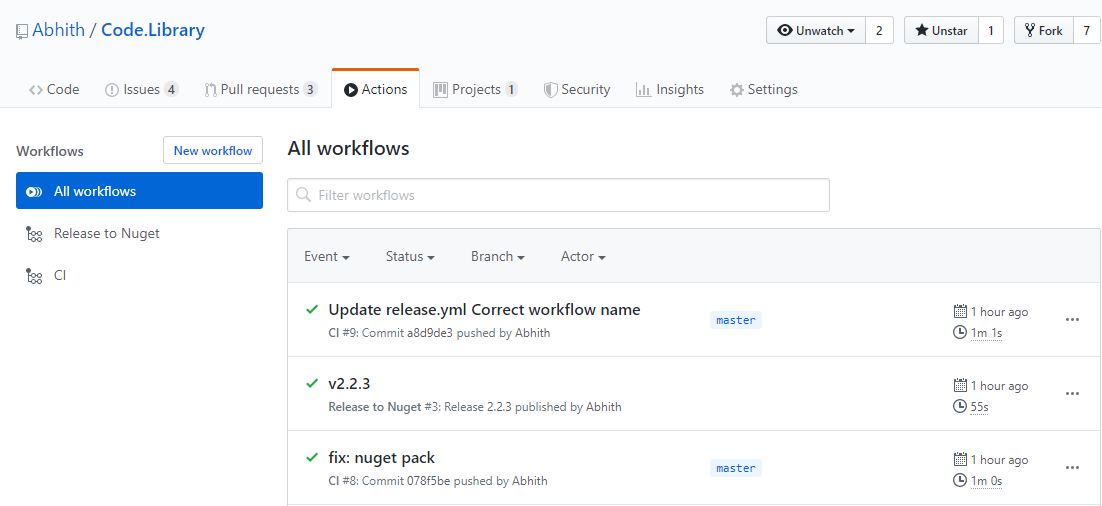Click the green checkmark beside v2.2.3

312,384
